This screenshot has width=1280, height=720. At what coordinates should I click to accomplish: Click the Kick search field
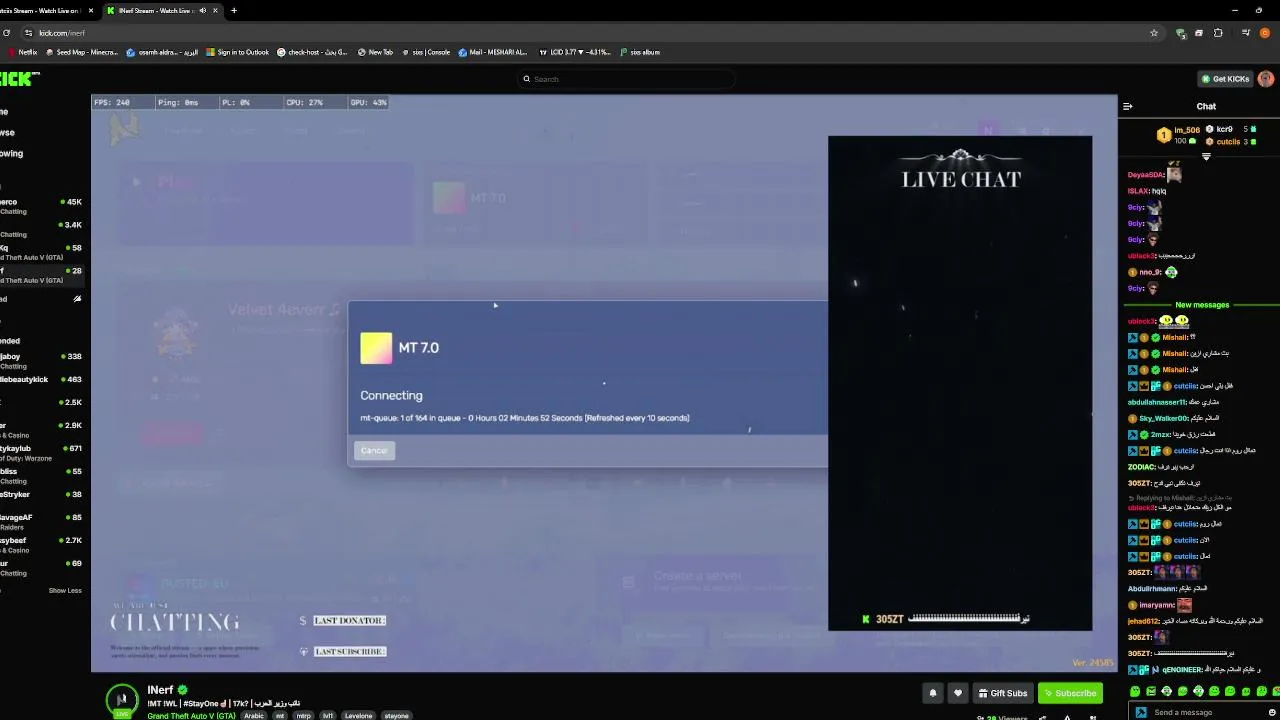(x=625, y=79)
